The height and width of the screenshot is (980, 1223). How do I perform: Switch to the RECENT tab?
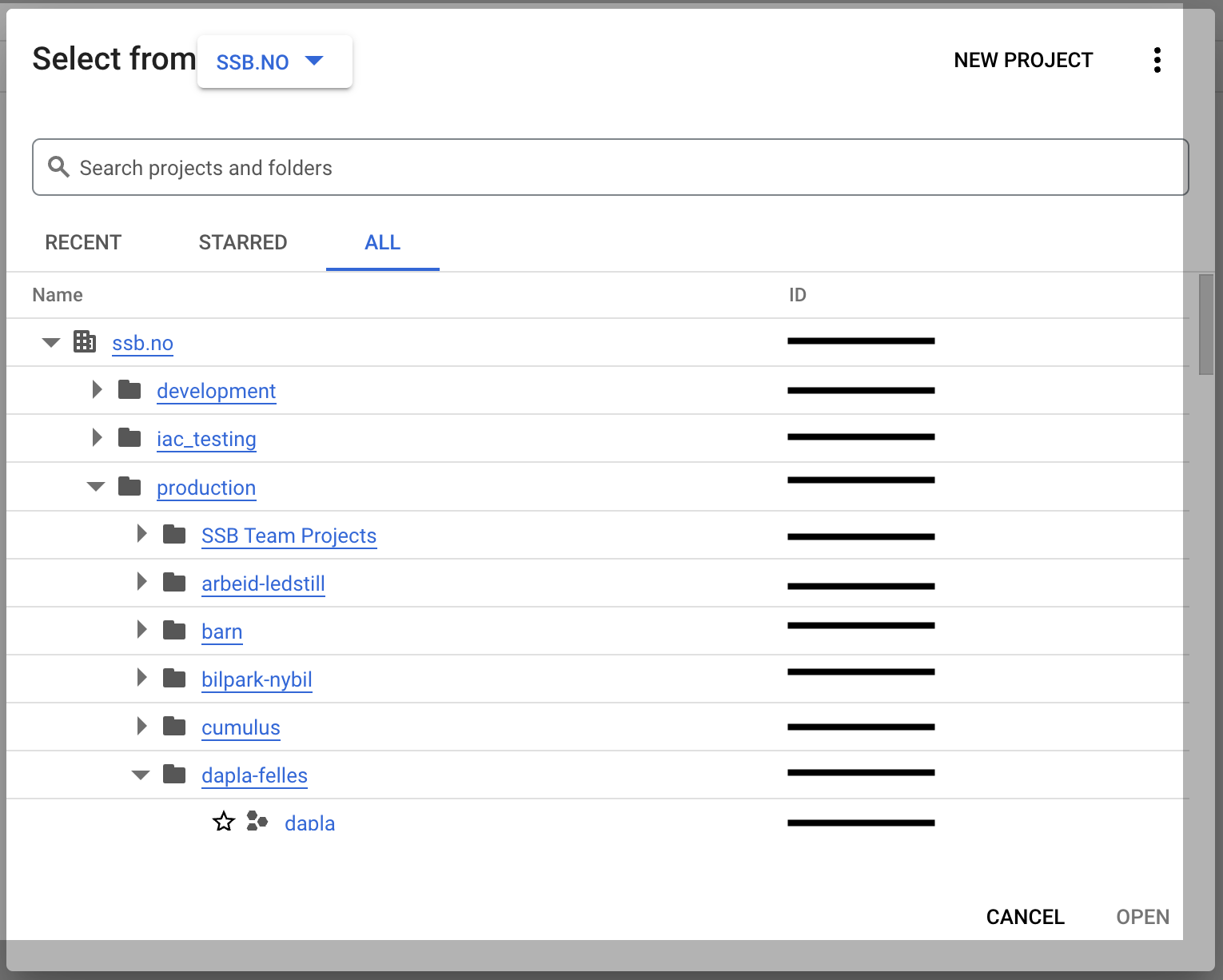pos(83,242)
